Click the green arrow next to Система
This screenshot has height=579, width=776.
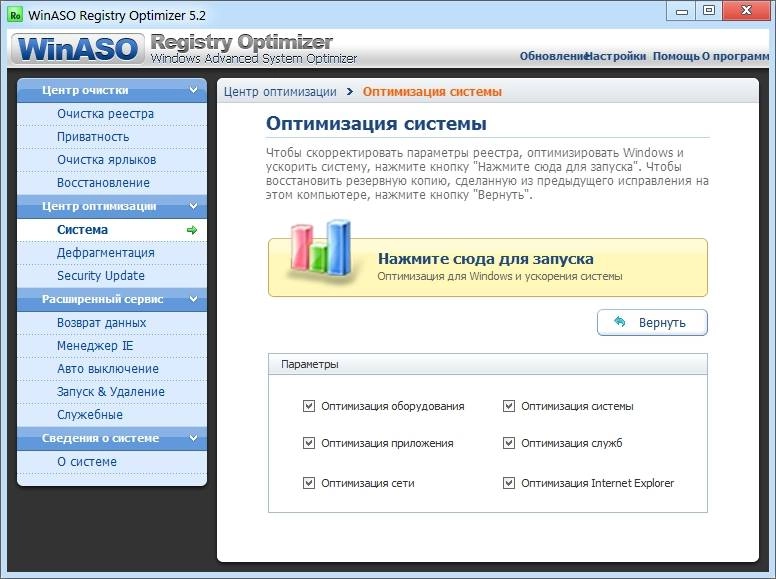coord(192,230)
